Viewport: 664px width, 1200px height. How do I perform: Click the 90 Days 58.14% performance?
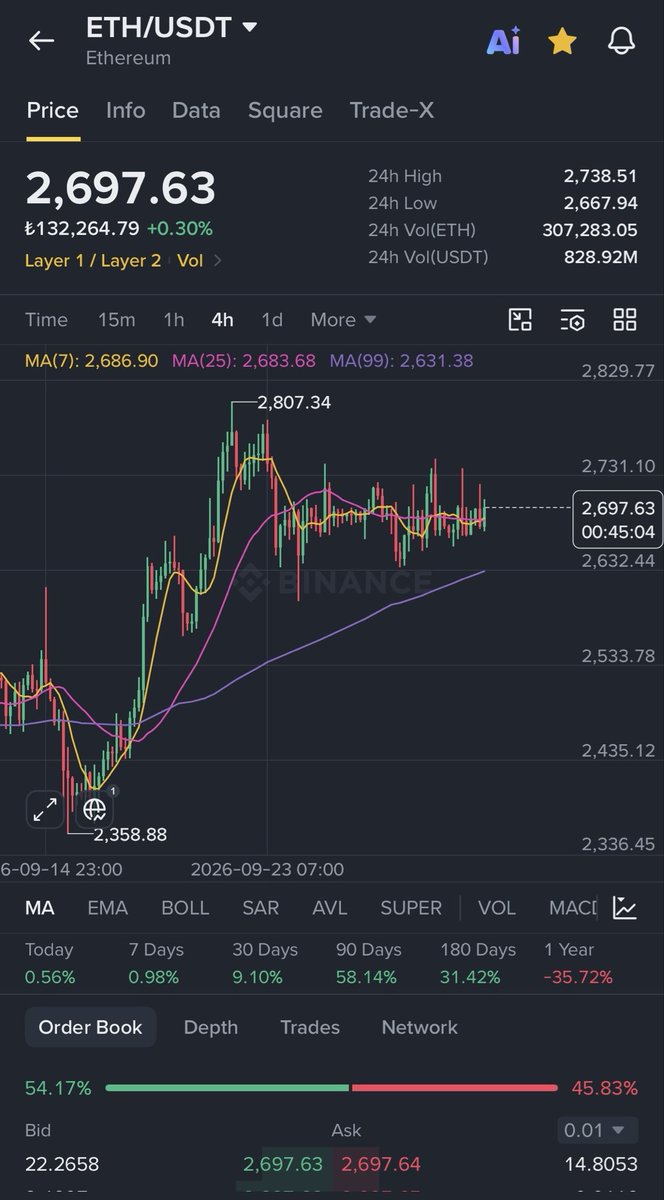coord(368,964)
